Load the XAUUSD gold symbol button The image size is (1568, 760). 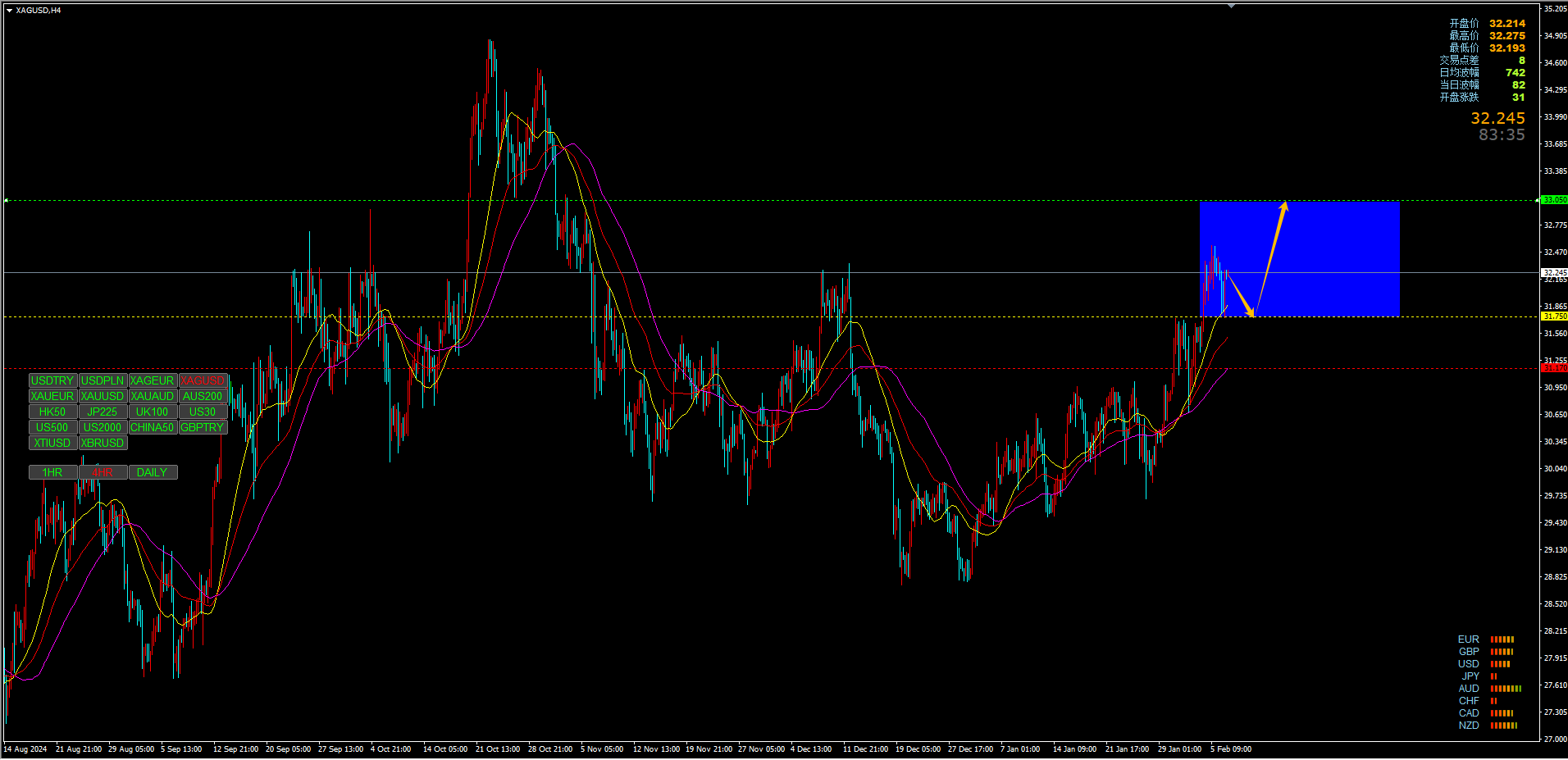click(x=103, y=397)
